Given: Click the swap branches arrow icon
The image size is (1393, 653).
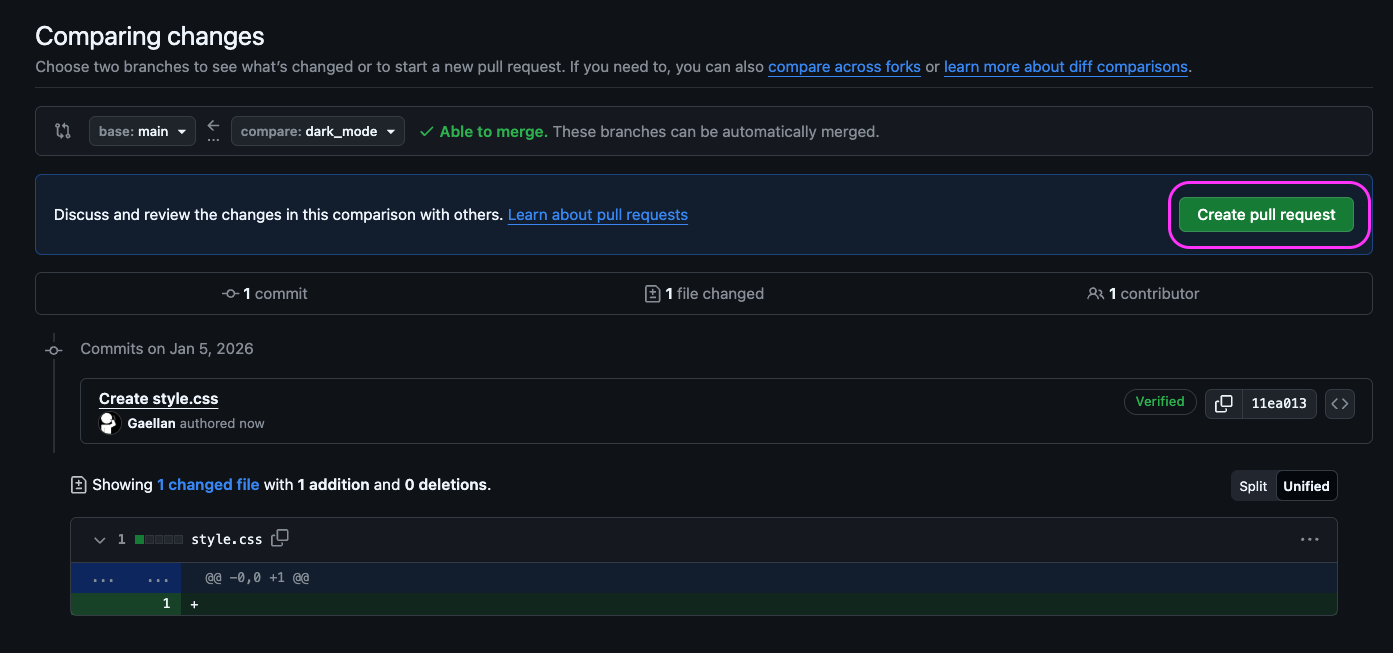Looking at the screenshot, I should click(213, 129).
